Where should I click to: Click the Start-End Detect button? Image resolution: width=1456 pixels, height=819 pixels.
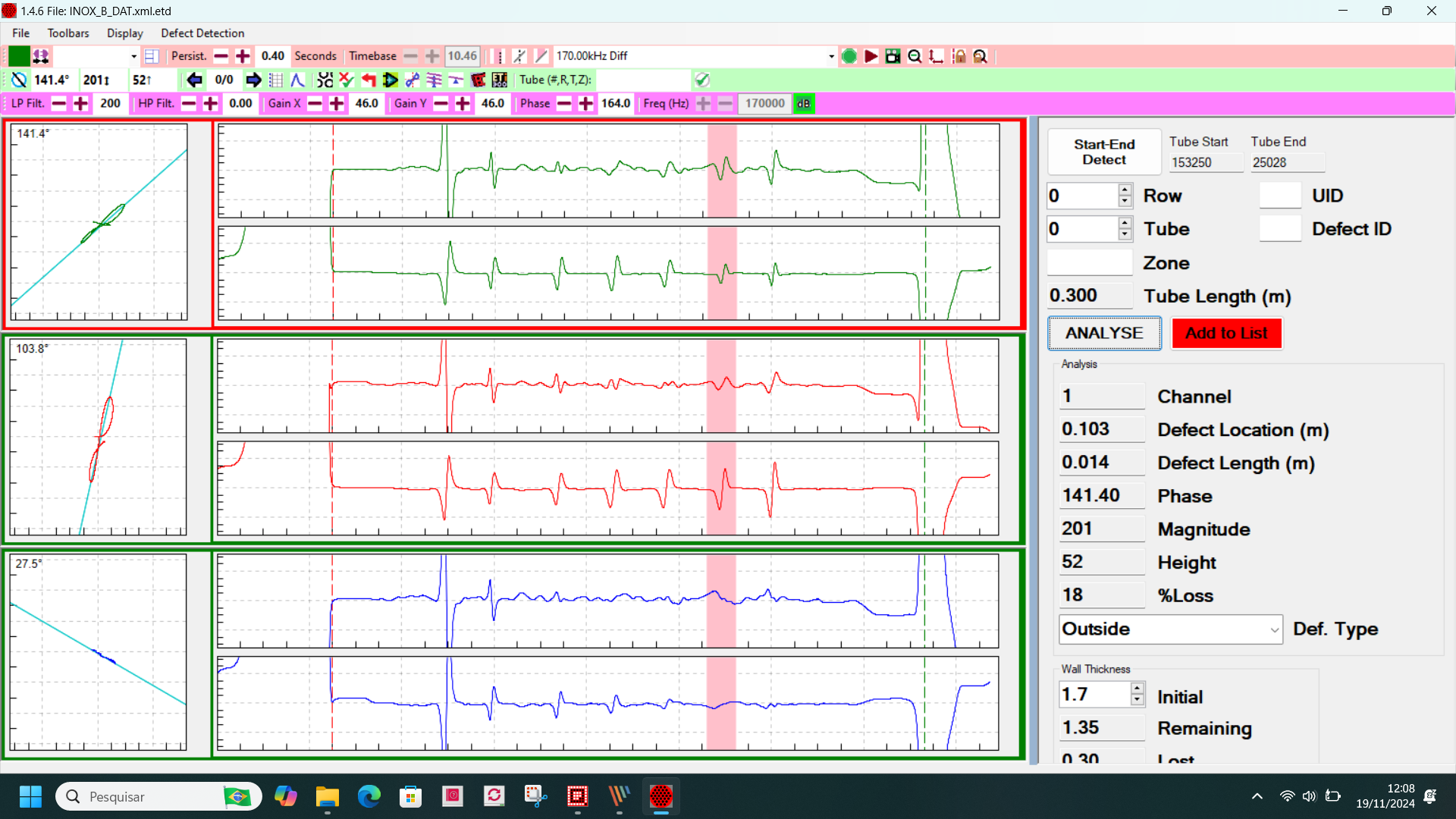1104,152
